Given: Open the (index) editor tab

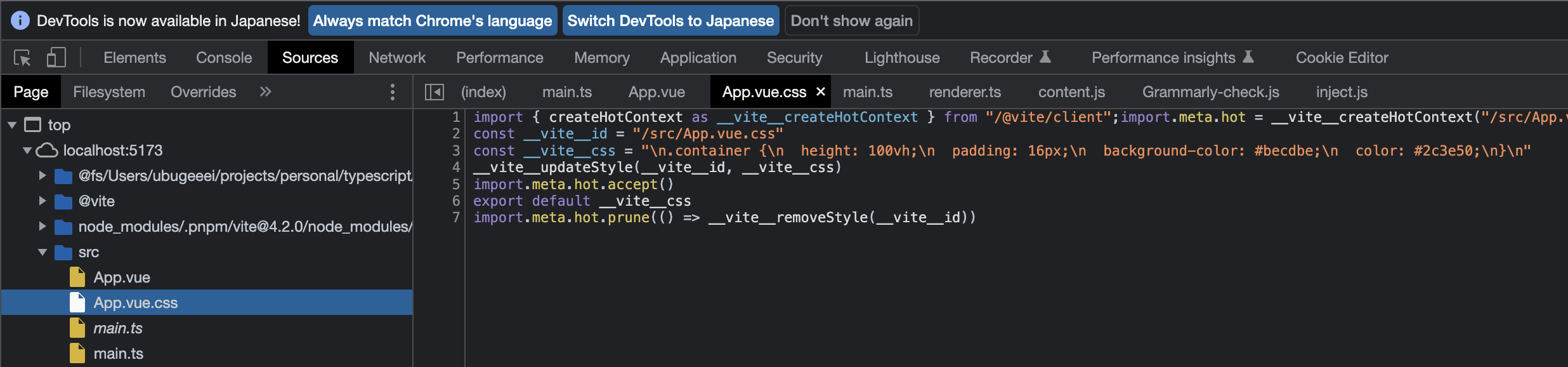Looking at the screenshot, I should click(x=483, y=92).
